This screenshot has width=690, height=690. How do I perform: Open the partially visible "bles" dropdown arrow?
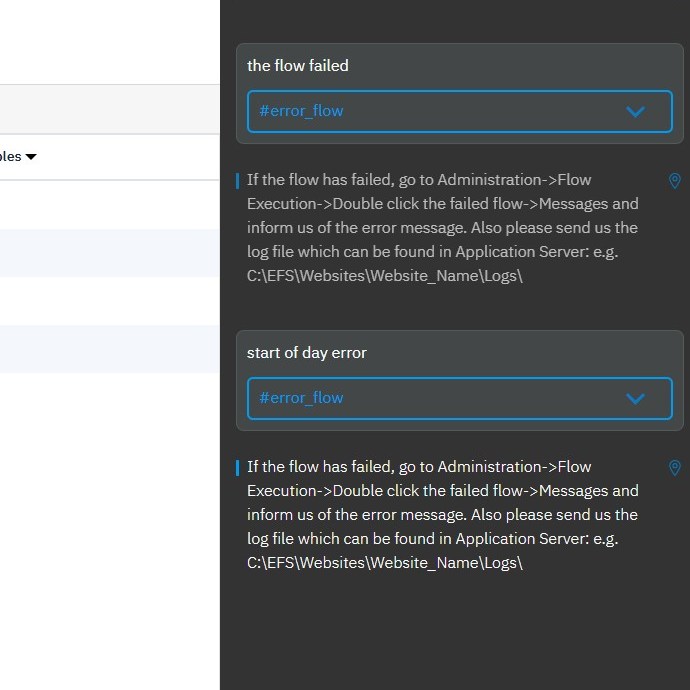[x=31, y=157]
